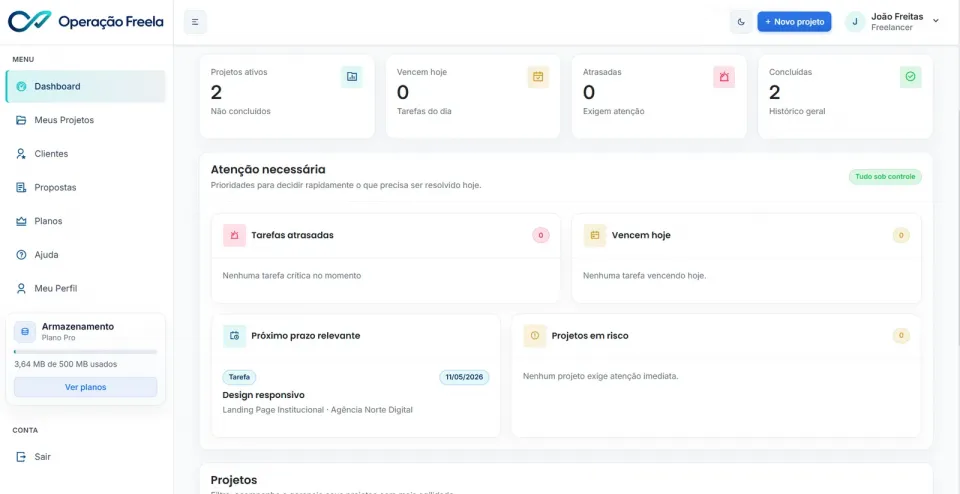Click the storage usage progress bar
The height and width of the screenshot is (494, 960).
coord(85,352)
